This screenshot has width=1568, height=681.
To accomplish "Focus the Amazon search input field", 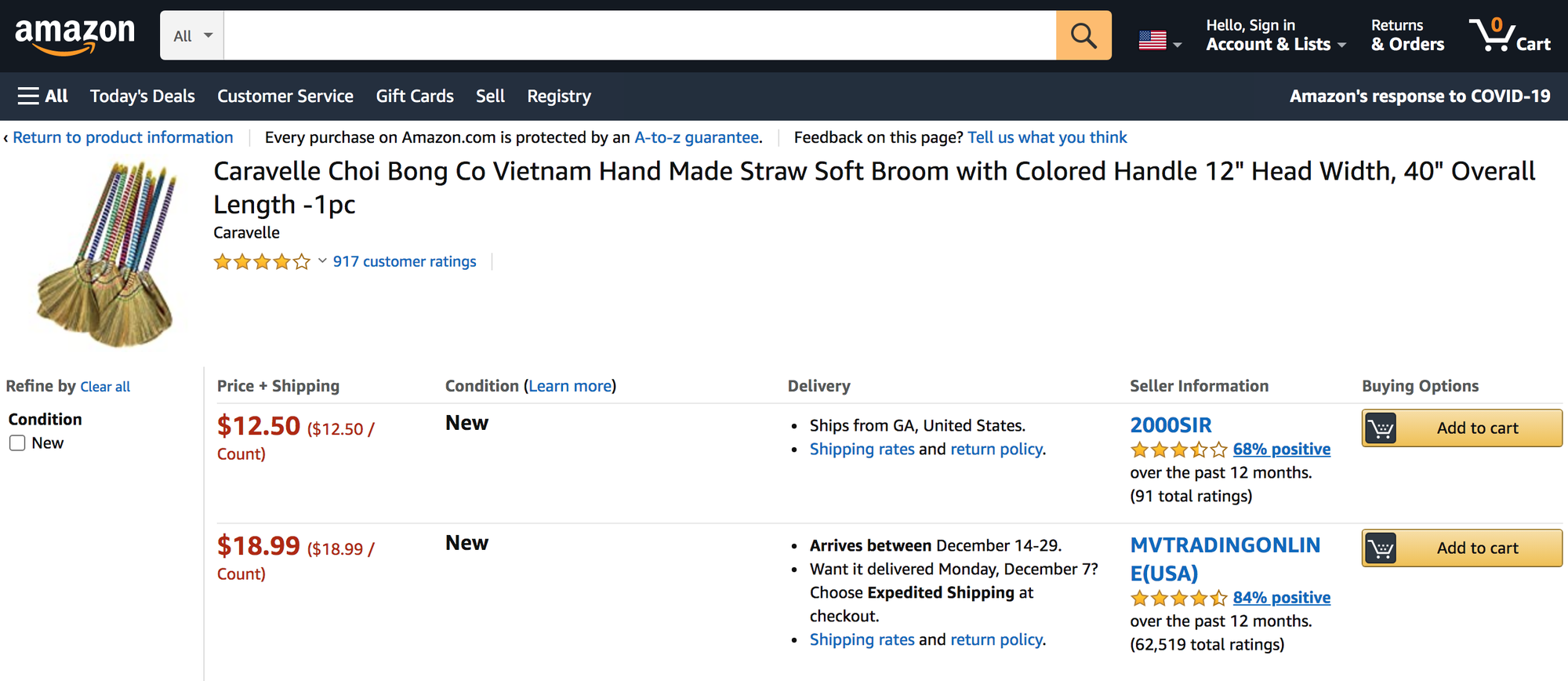I will tap(639, 35).
